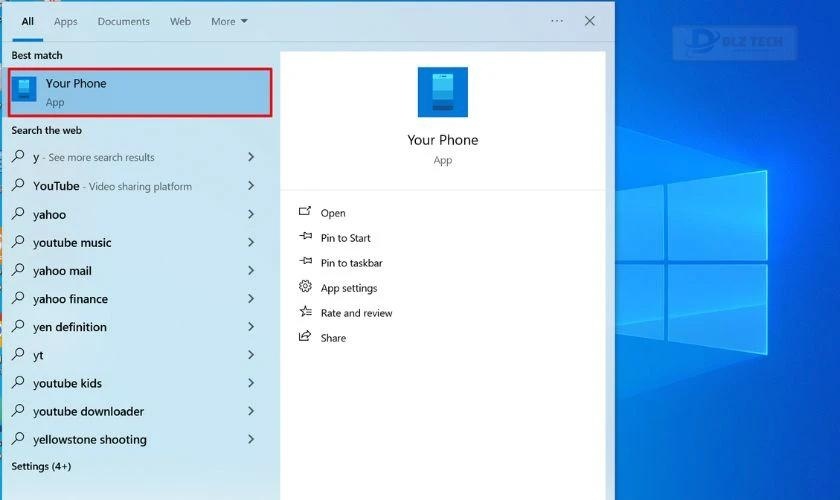The height and width of the screenshot is (500, 840).
Task: Click the App settings gear icon
Action: (x=305, y=288)
